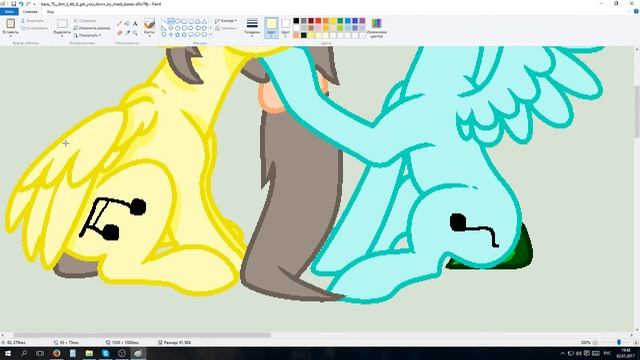Viewport: 640px width, 360px height.
Task: Select the Color 1 box
Action: point(271,27)
